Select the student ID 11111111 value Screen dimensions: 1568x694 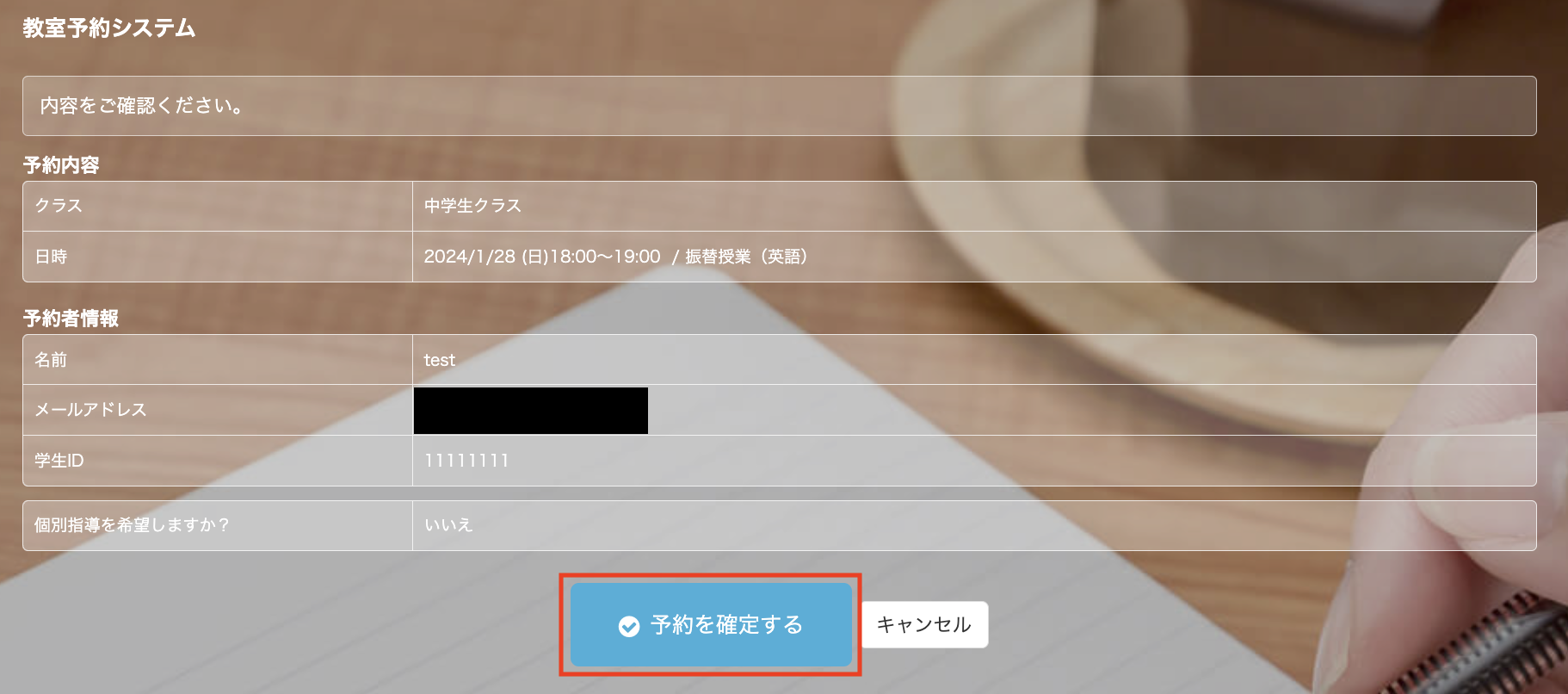point(466,461)
